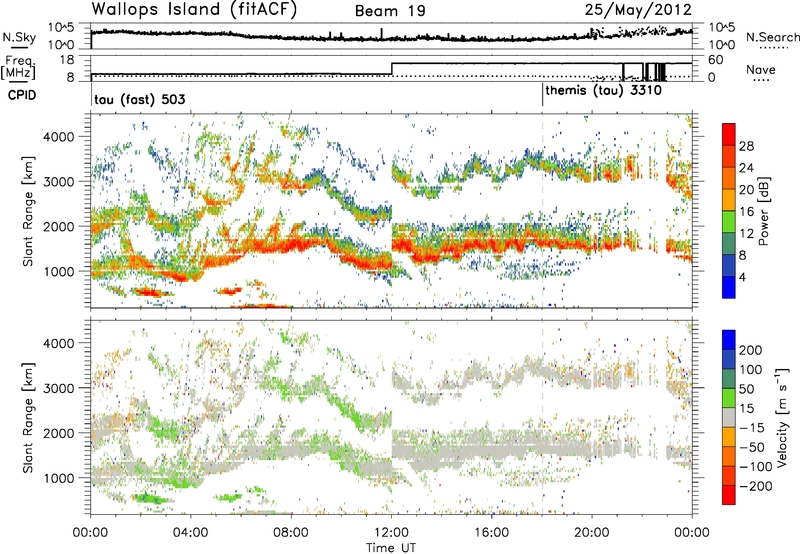The width and height of the screenshot is (800, 554).
Task: Click the "08:00" time tick label
Action: point(291,533)
